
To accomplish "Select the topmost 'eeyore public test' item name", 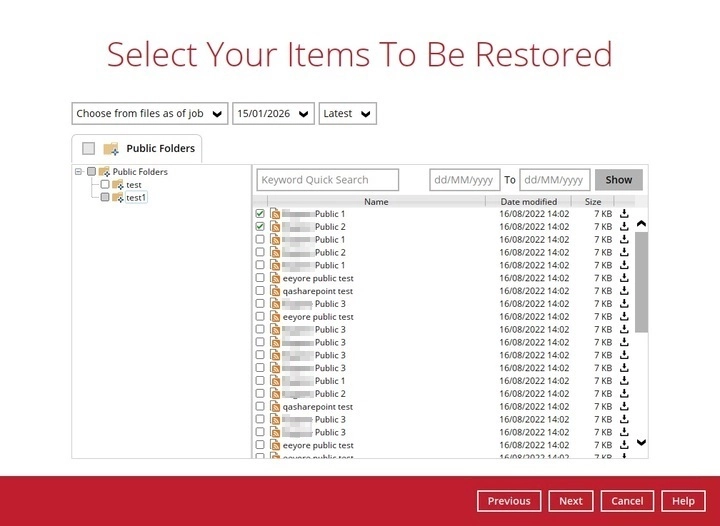I will click(318, 278).
